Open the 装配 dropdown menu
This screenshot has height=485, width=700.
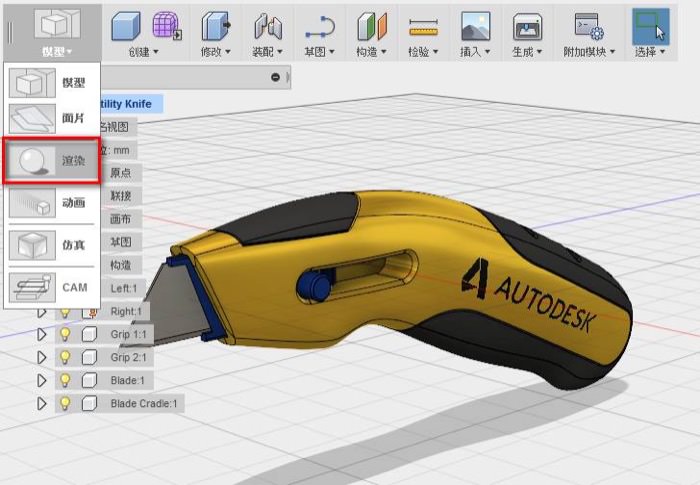point(267,52)
